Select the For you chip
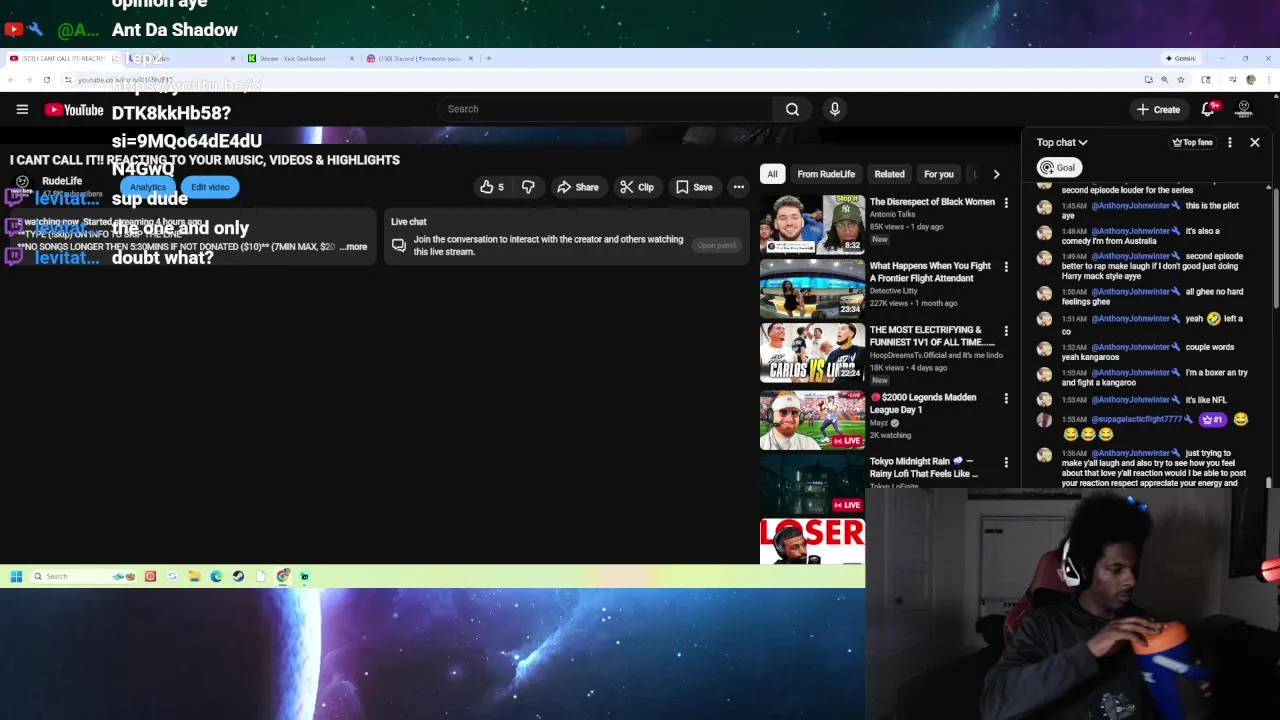Viewport: 1280px width, 720px height. click(x=938, y=174)
